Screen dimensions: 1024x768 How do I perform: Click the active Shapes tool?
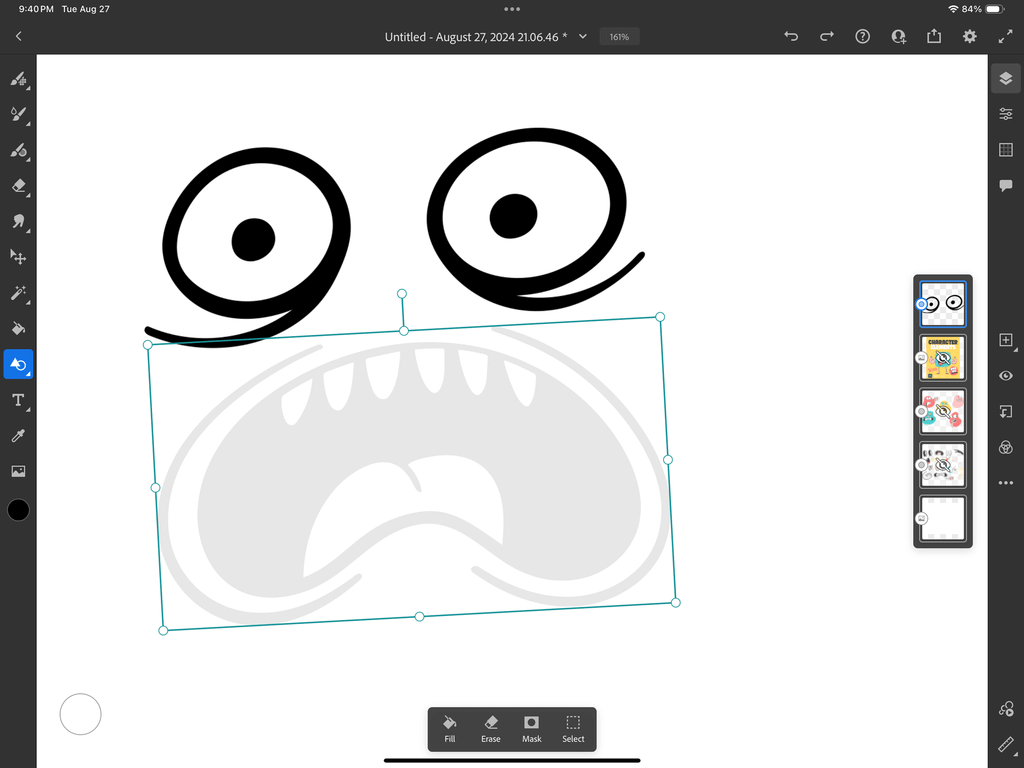[18, 364]
